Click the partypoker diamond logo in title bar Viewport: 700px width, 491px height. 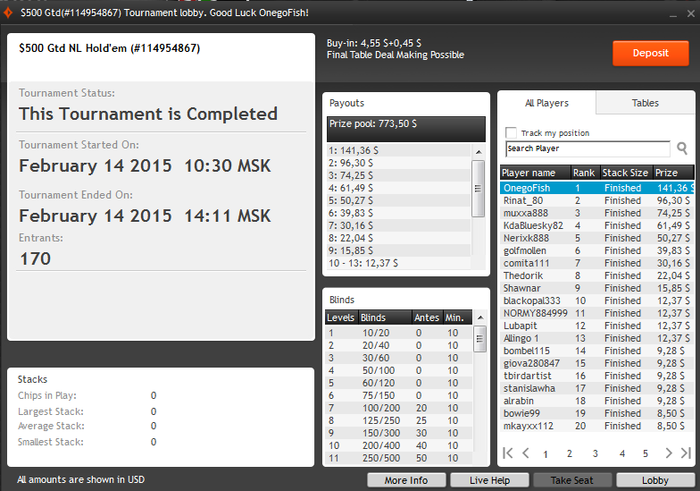(x=8, y=12)
